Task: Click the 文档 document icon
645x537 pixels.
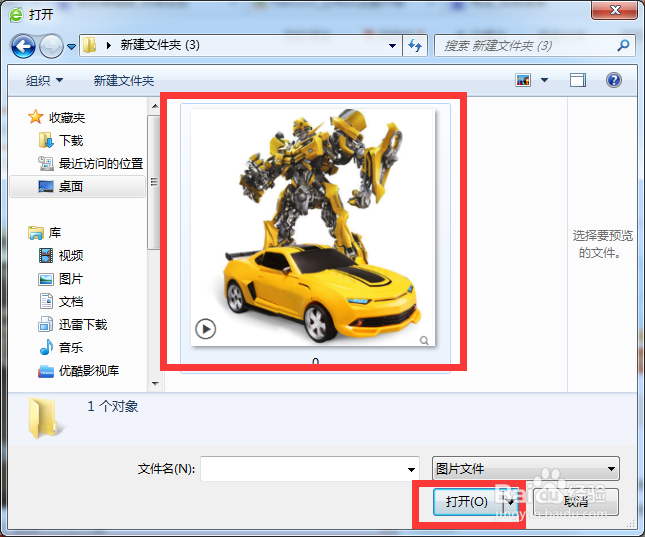Action: click(46, 301)
